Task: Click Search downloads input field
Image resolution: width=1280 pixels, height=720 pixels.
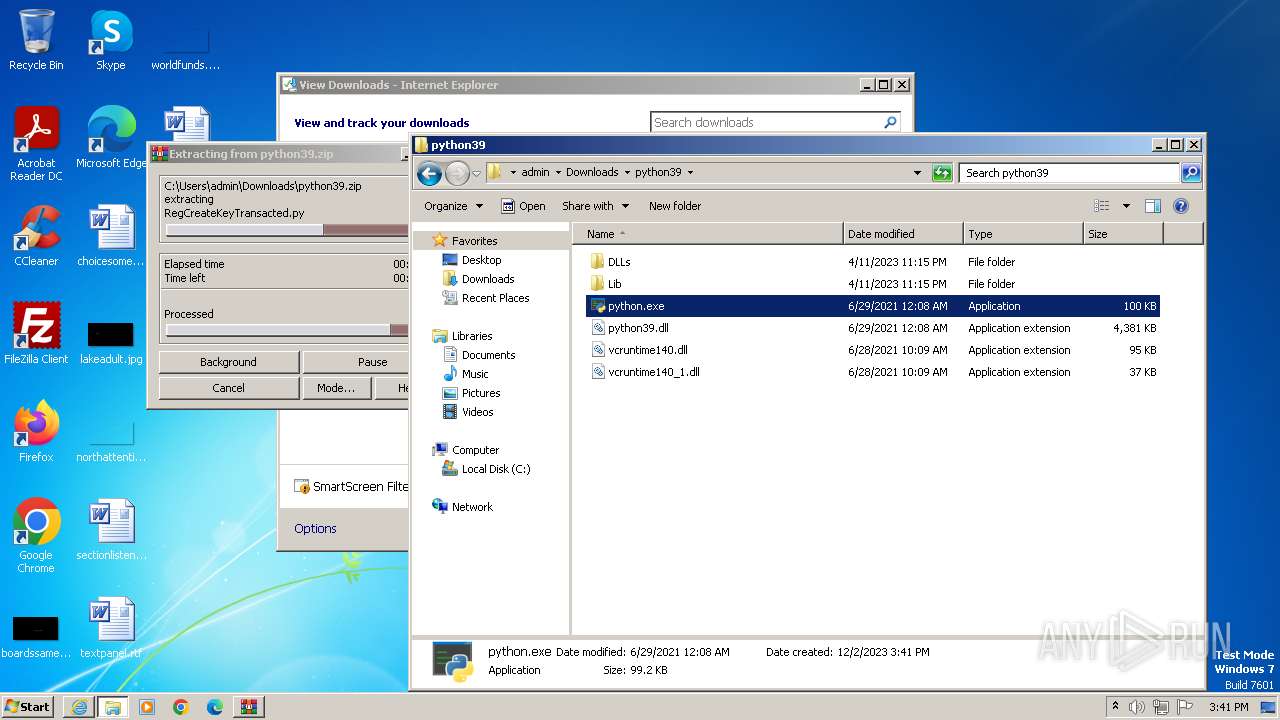Action: coord(766,122)
